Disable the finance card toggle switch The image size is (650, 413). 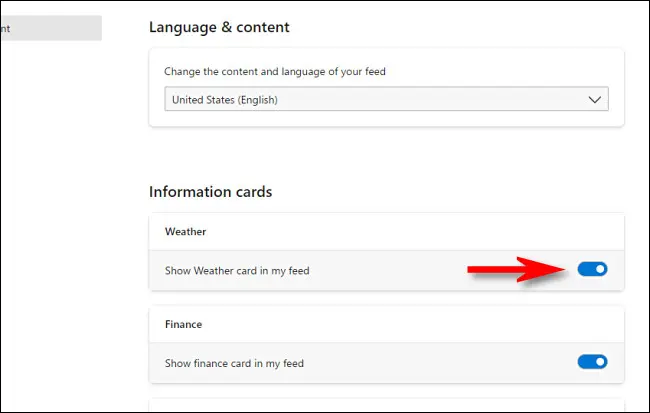point(592,362)
